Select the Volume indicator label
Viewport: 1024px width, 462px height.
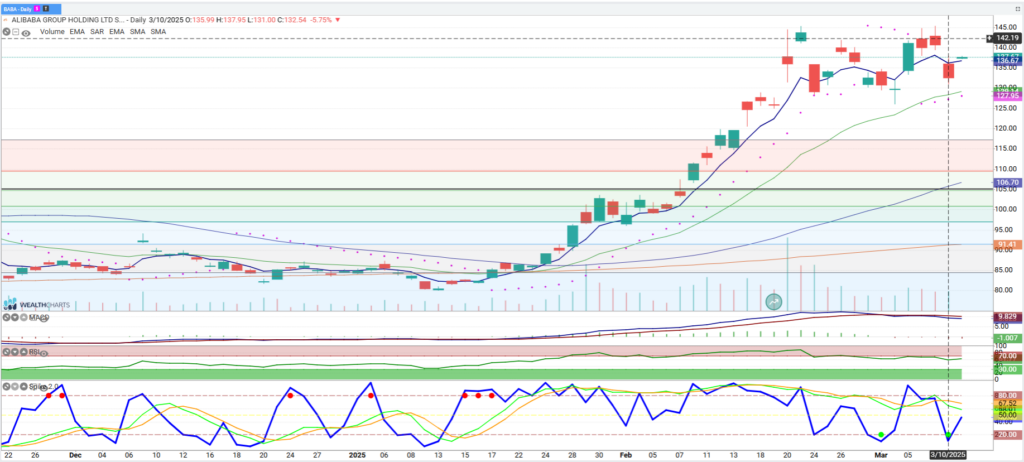pyautogui.click(x=52, y=31)
